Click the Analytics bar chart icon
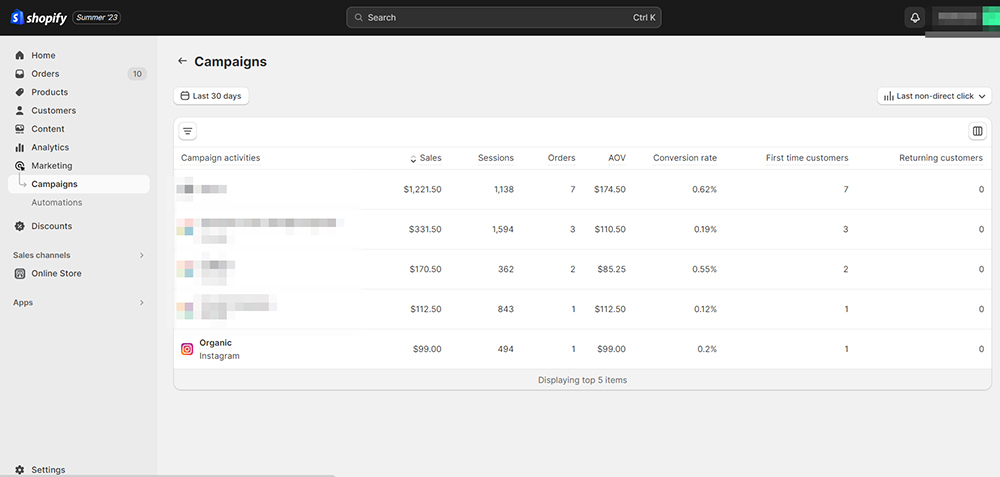This screenshot has width=1000, height=477. pyautogui.click(x=19, y=147)
